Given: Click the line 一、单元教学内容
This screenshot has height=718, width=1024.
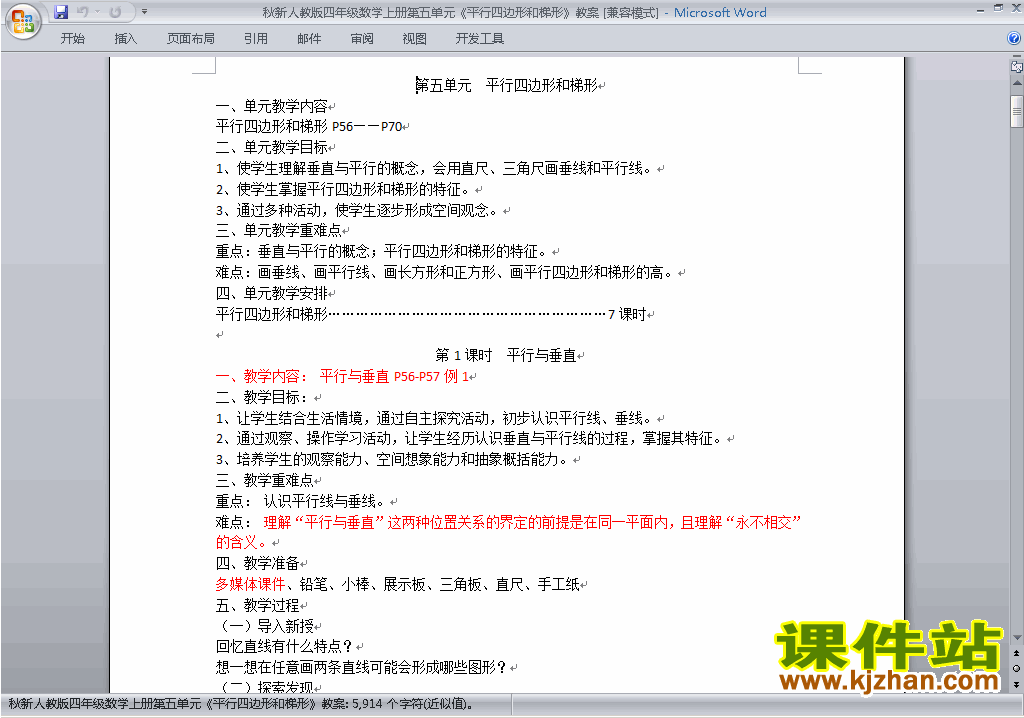Looking at the screenshot, I should coord(272,106).
